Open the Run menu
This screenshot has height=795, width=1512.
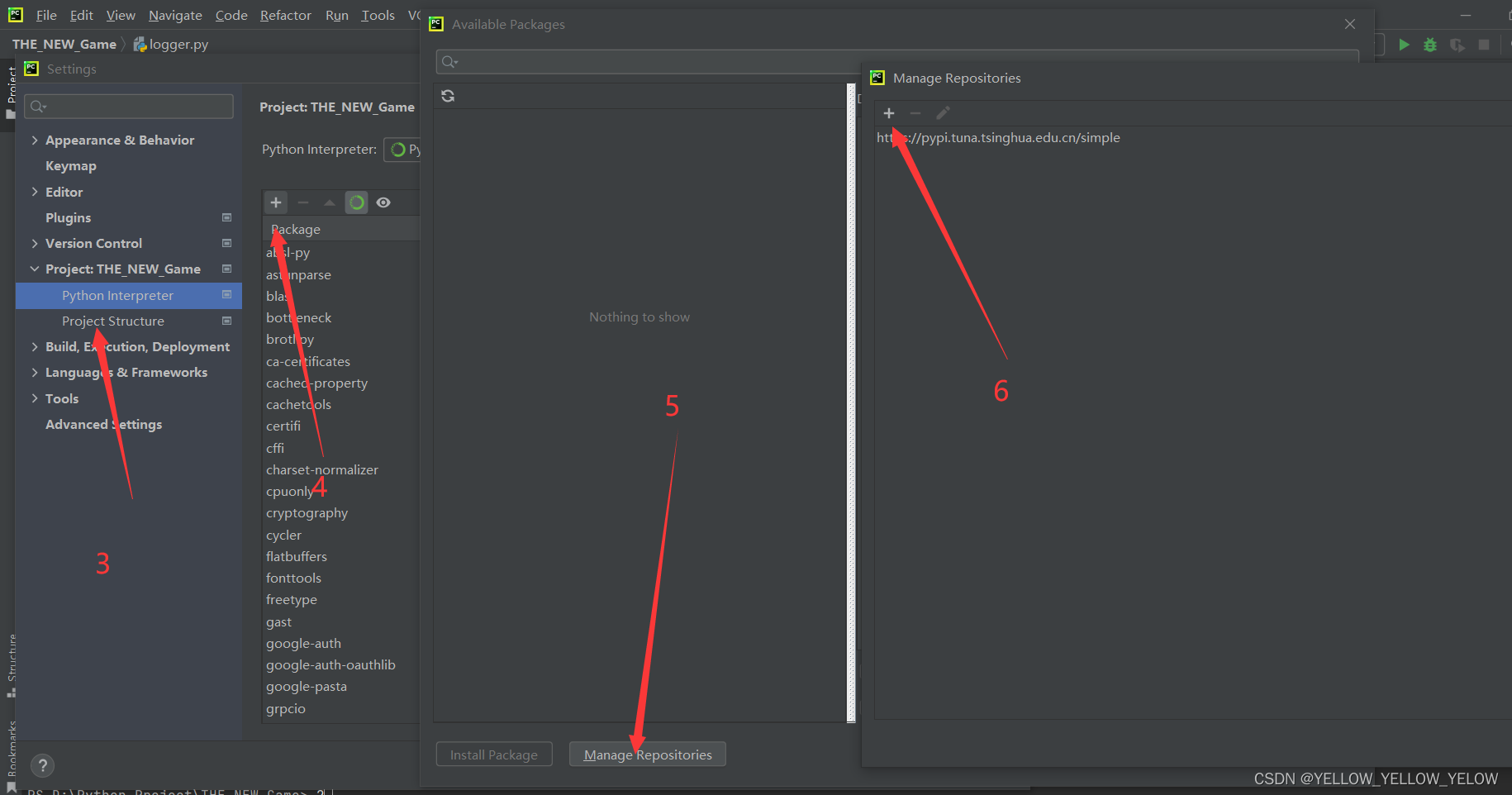click(337, 15)
